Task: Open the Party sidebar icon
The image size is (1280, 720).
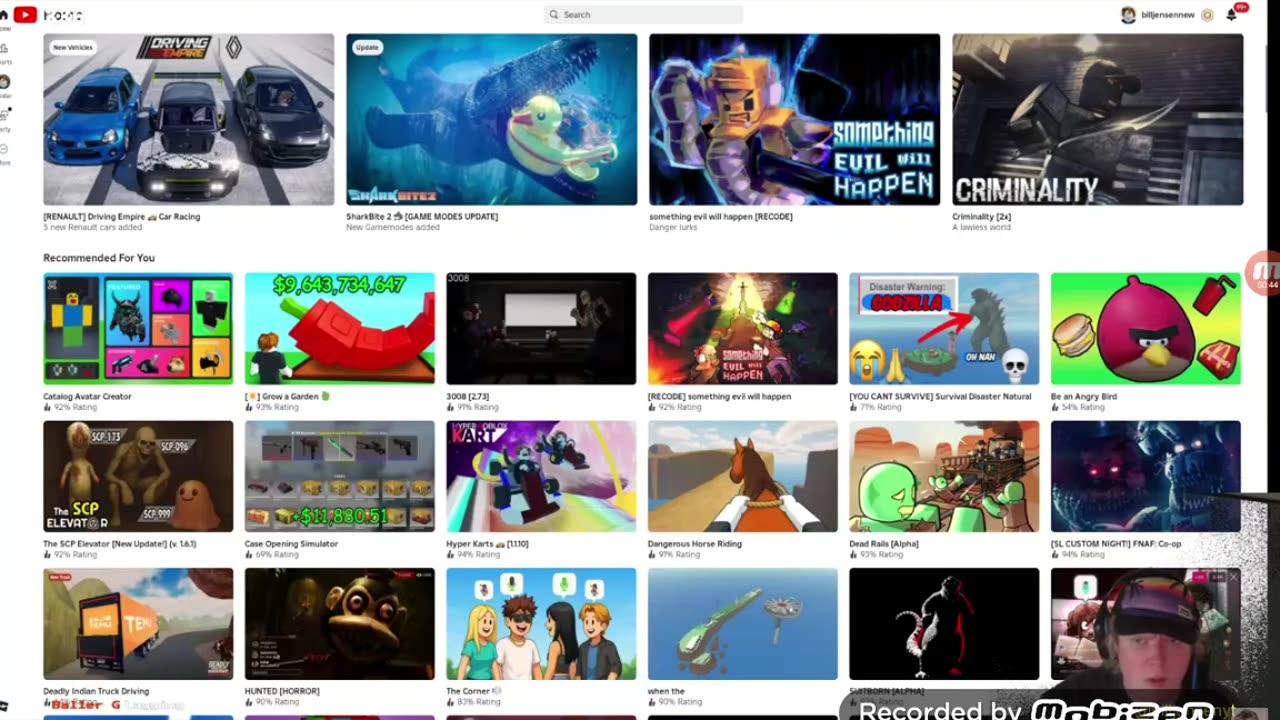Action: [x=5, y=116]
